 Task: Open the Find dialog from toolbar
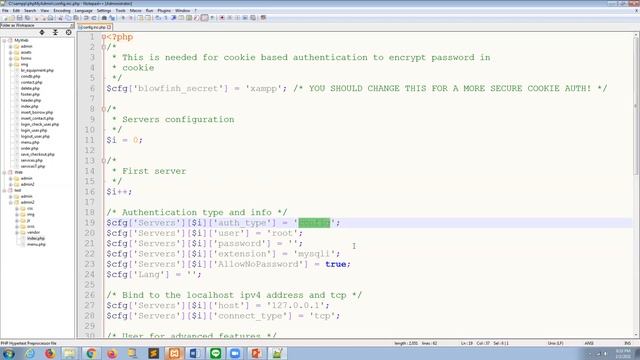click(x=104, y=18)
